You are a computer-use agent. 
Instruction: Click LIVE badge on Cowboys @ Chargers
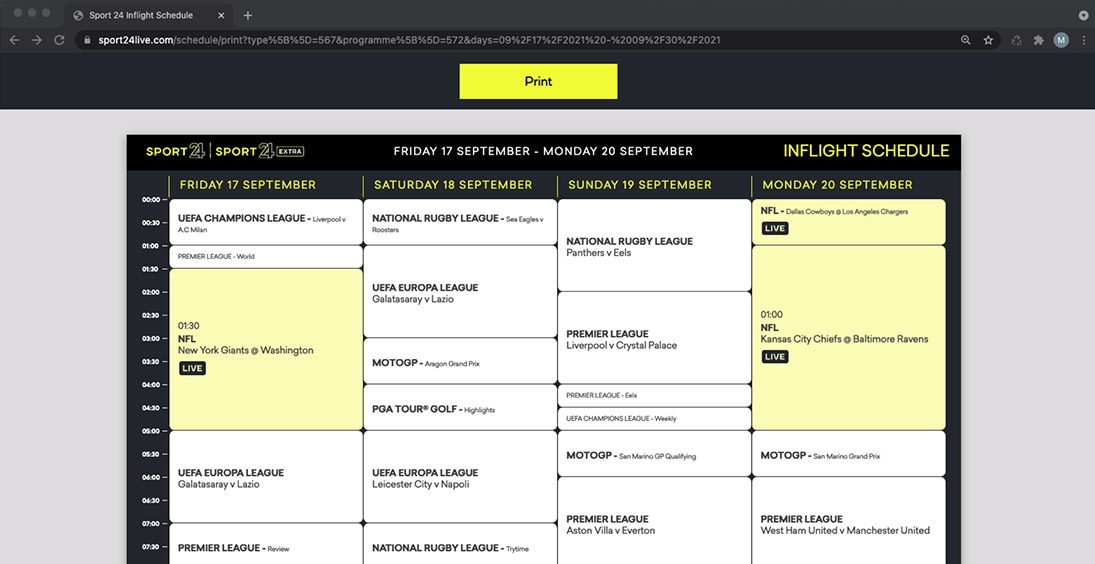(x=774, y=228)
